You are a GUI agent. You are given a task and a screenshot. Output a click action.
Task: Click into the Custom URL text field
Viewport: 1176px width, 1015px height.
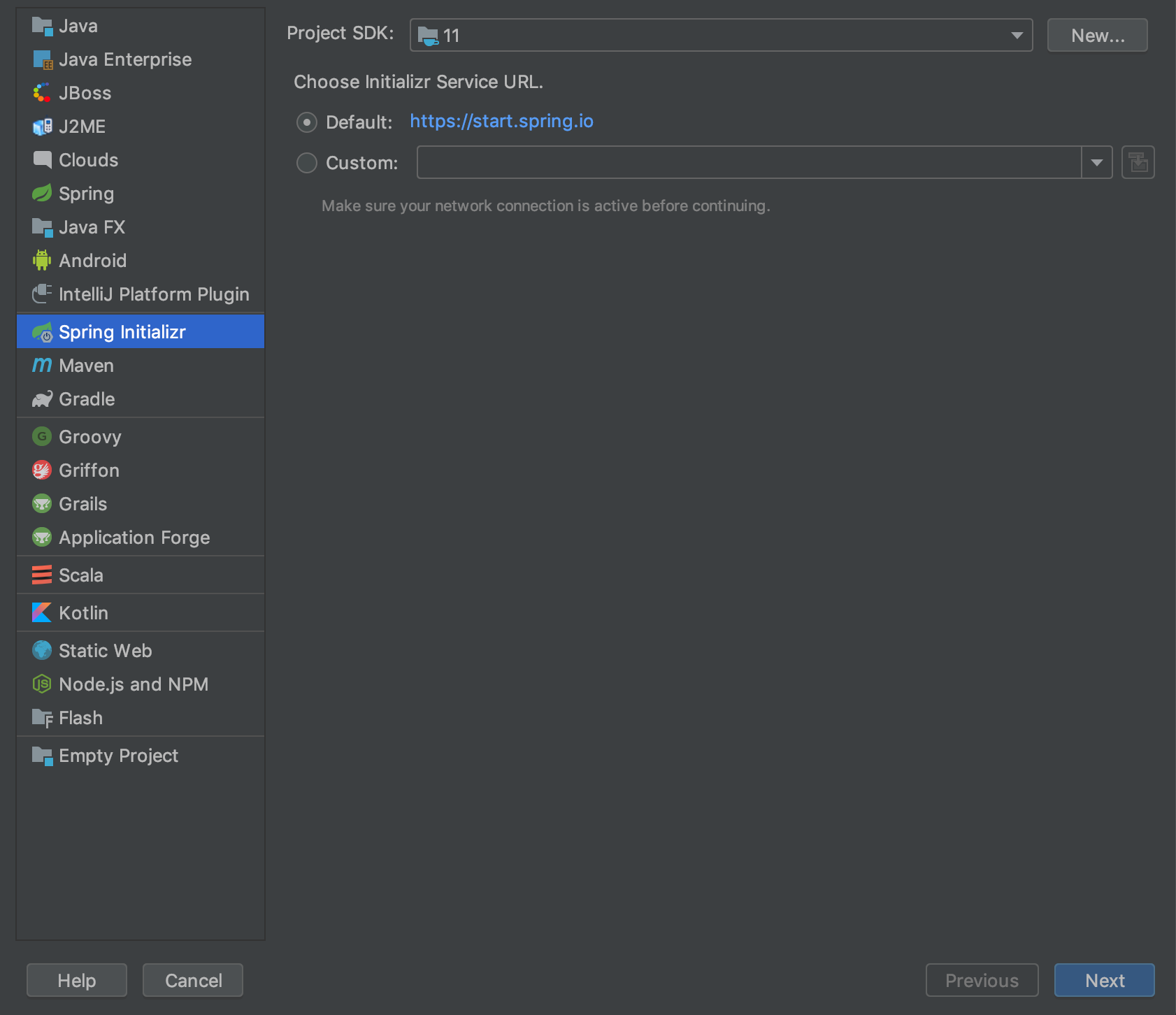pyautogui.click(x=749, y=162)
